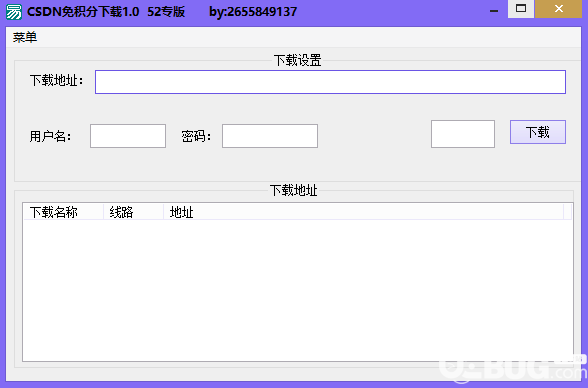The width and height of the screenshot is (588, 388).
Task: Maximize the CSDN download window
Action: click(521, 9)
